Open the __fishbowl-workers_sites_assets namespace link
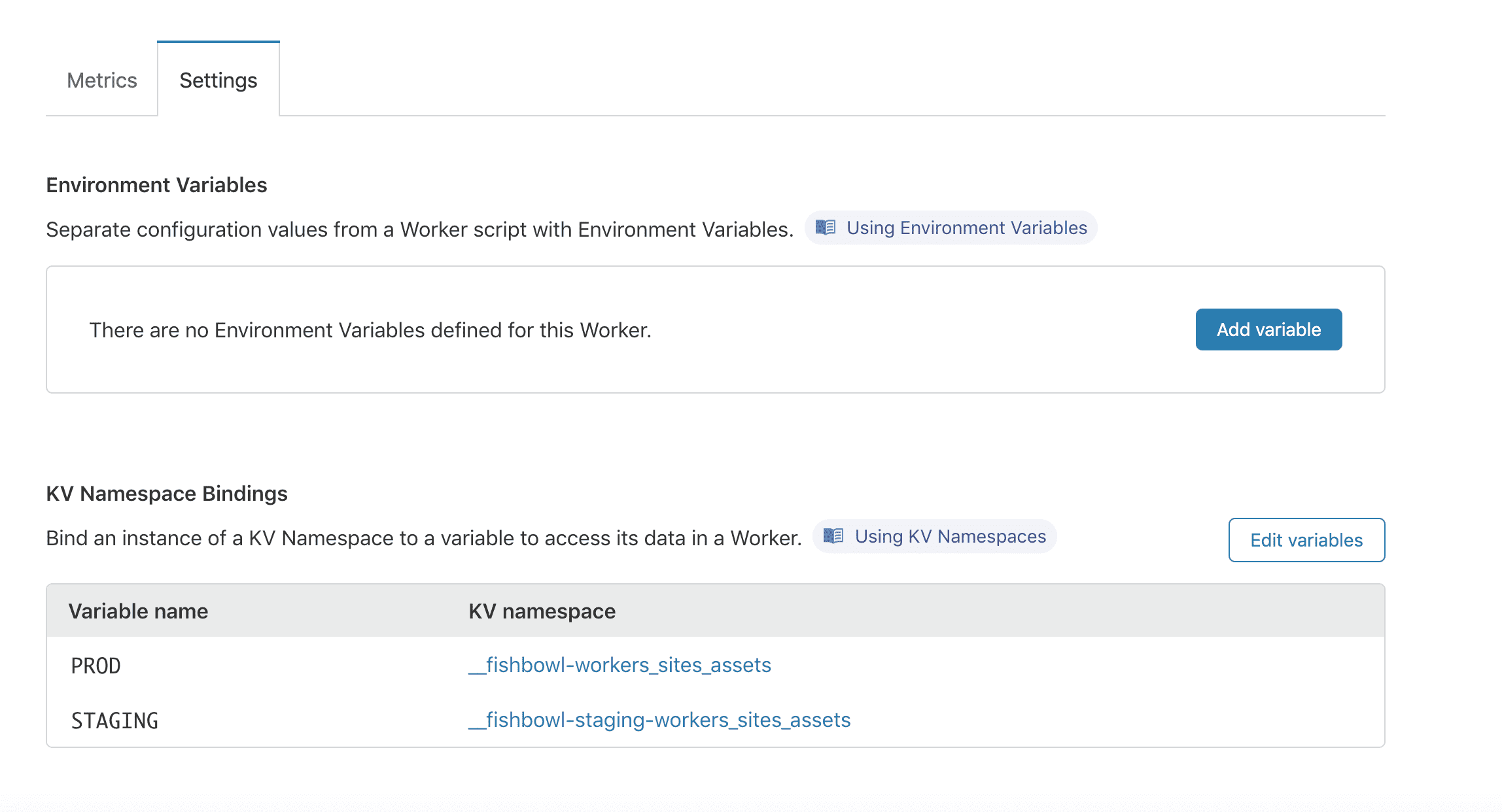The width and height of the screenshot is (1502, 812). (x=620, y=665)
